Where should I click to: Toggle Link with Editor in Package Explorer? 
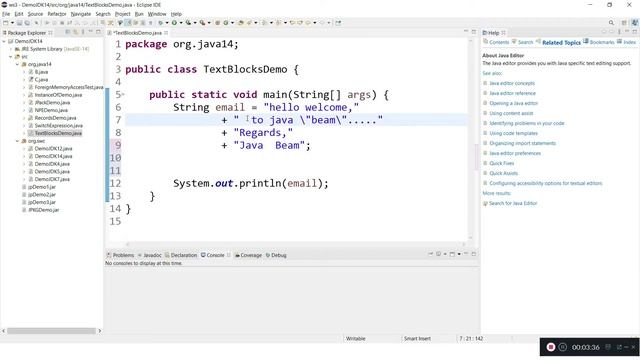click(76, 32)
